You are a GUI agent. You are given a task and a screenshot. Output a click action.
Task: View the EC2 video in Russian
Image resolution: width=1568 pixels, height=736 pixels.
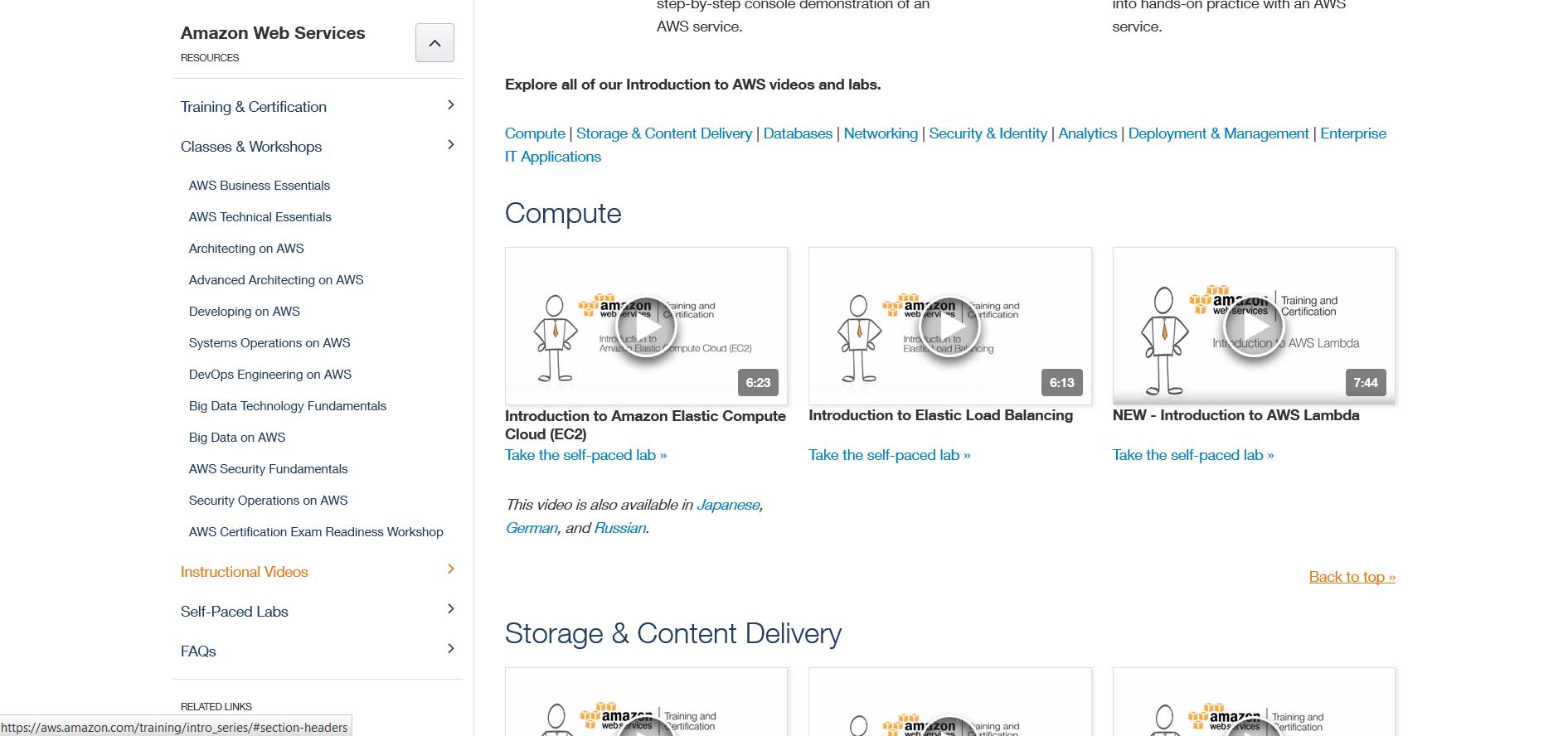pyautogui.click(x=620, y=528)
